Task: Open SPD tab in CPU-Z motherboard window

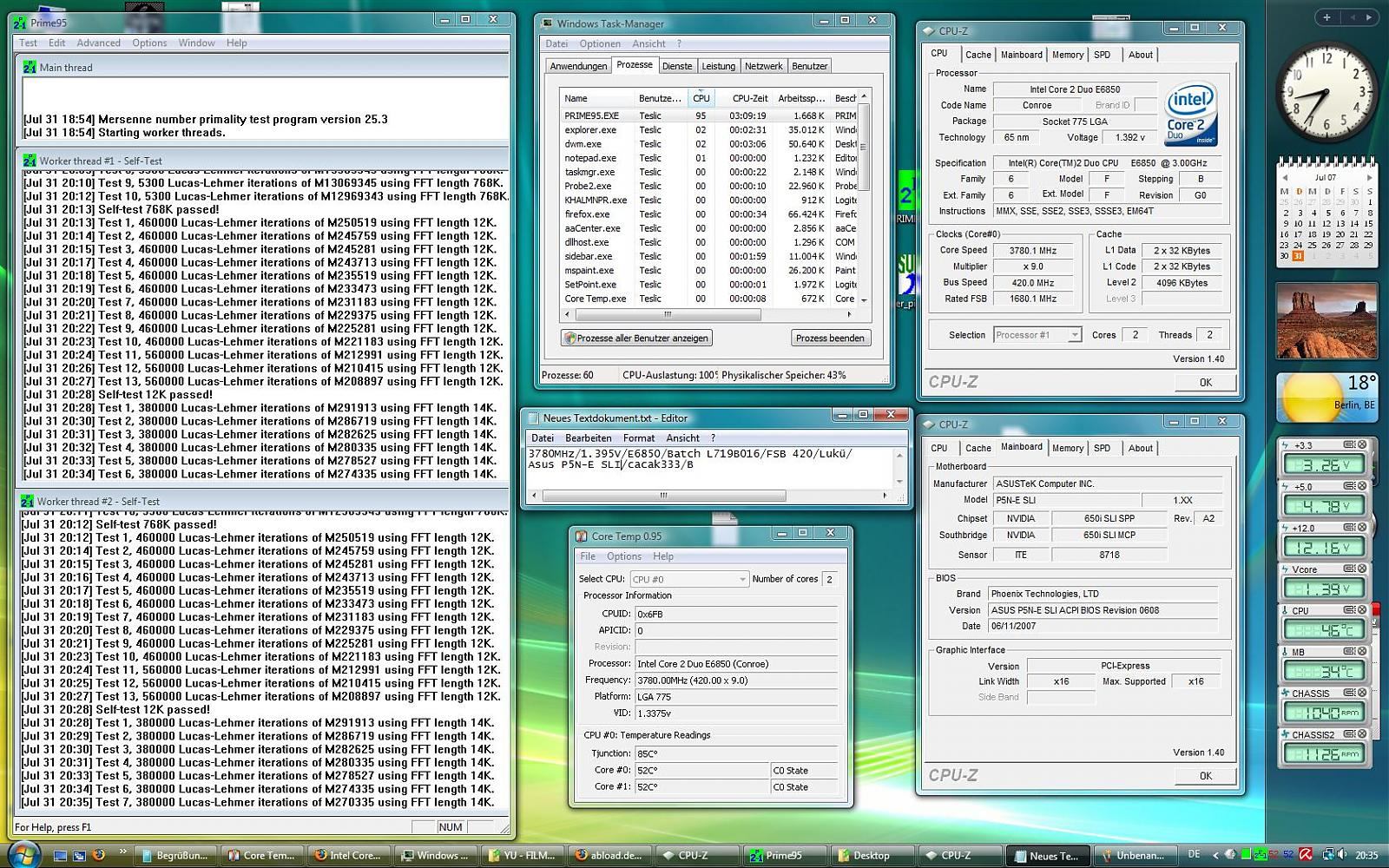Action: pos(1102,449)
